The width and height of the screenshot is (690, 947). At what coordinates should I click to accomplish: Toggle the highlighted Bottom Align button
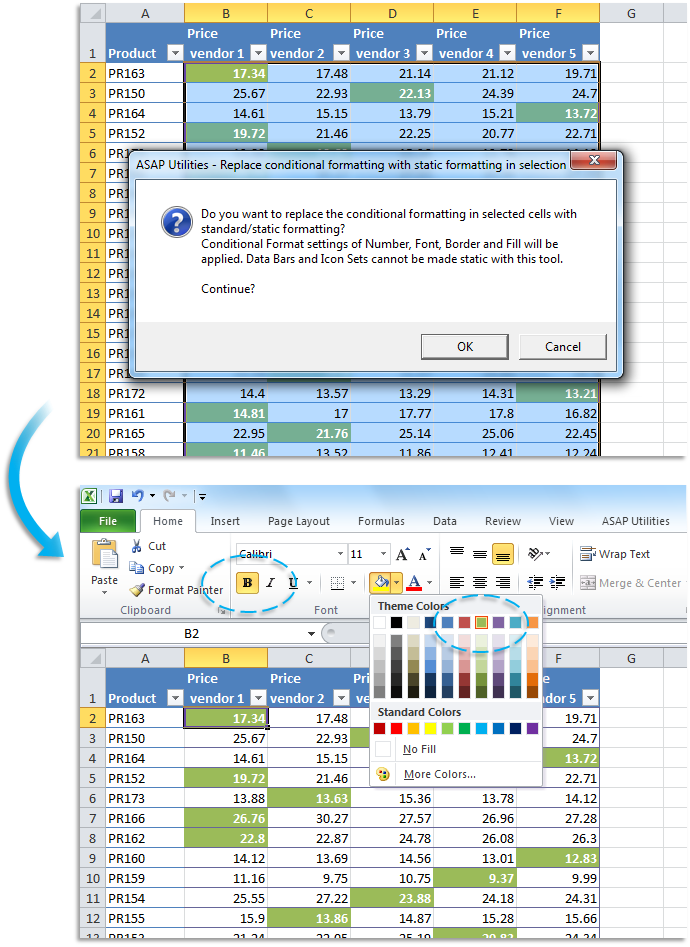[x=503, y=554]
